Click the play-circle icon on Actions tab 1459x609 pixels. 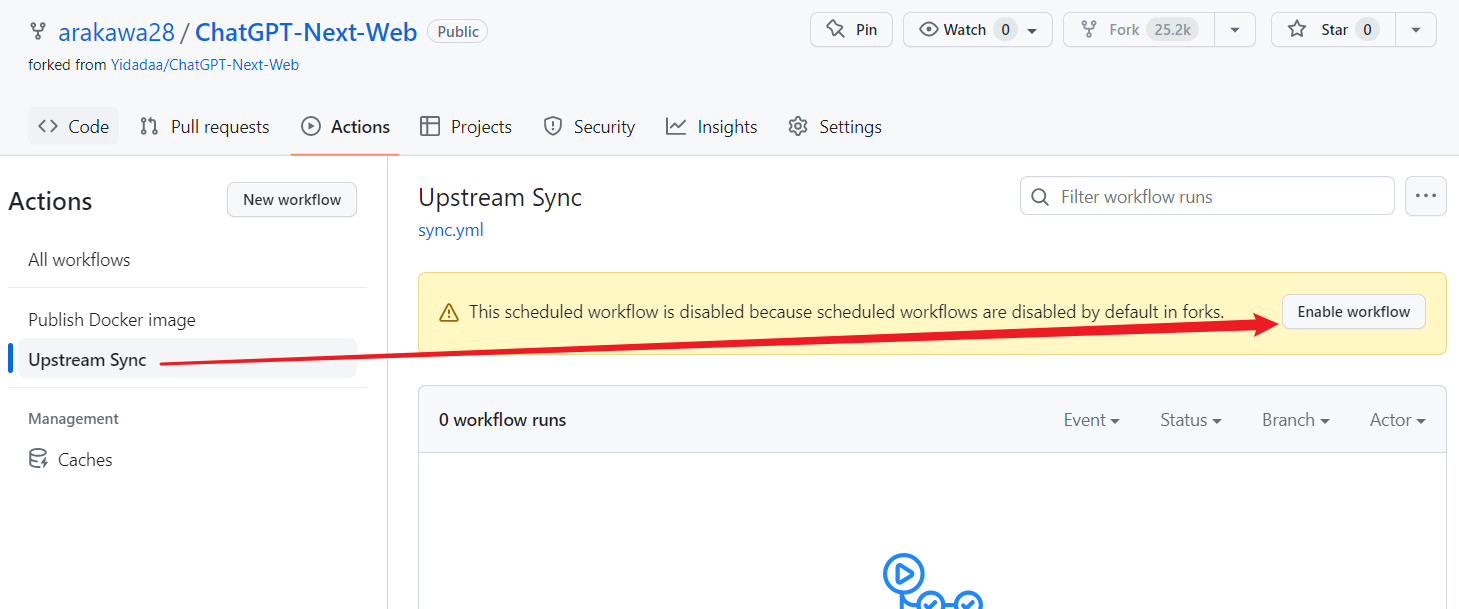click(311, 127)
